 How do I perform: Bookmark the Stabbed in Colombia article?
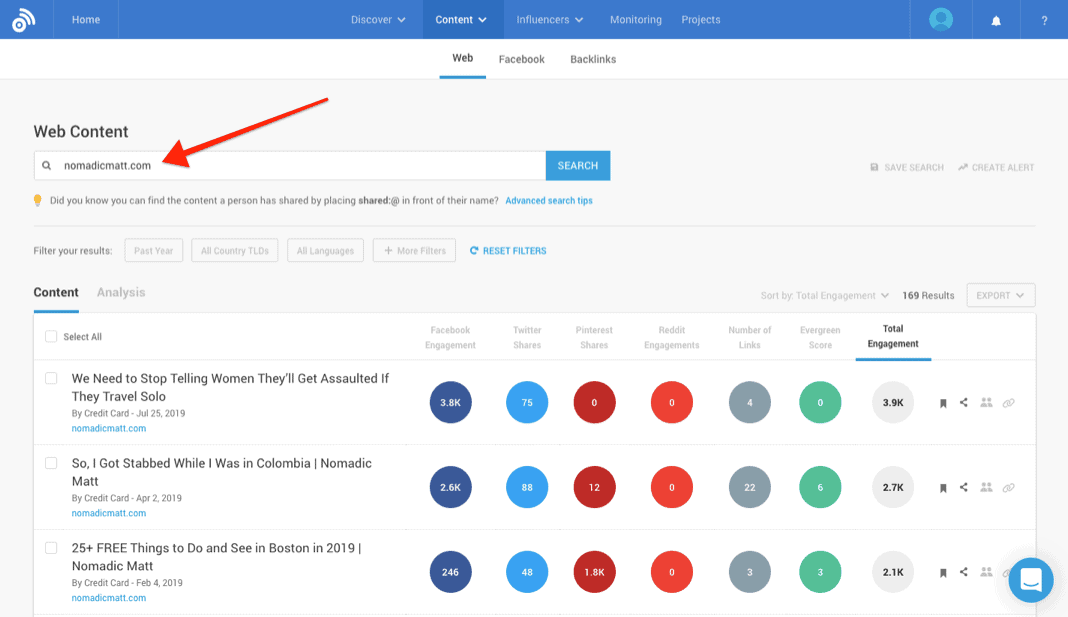[943, 488]
